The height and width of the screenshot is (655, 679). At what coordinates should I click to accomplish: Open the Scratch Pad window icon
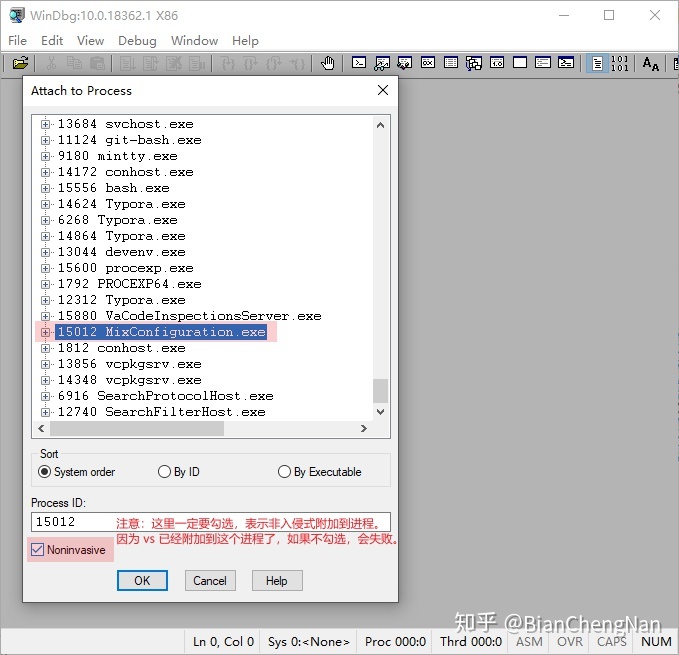pyautogui.click(x=520, y=63)
